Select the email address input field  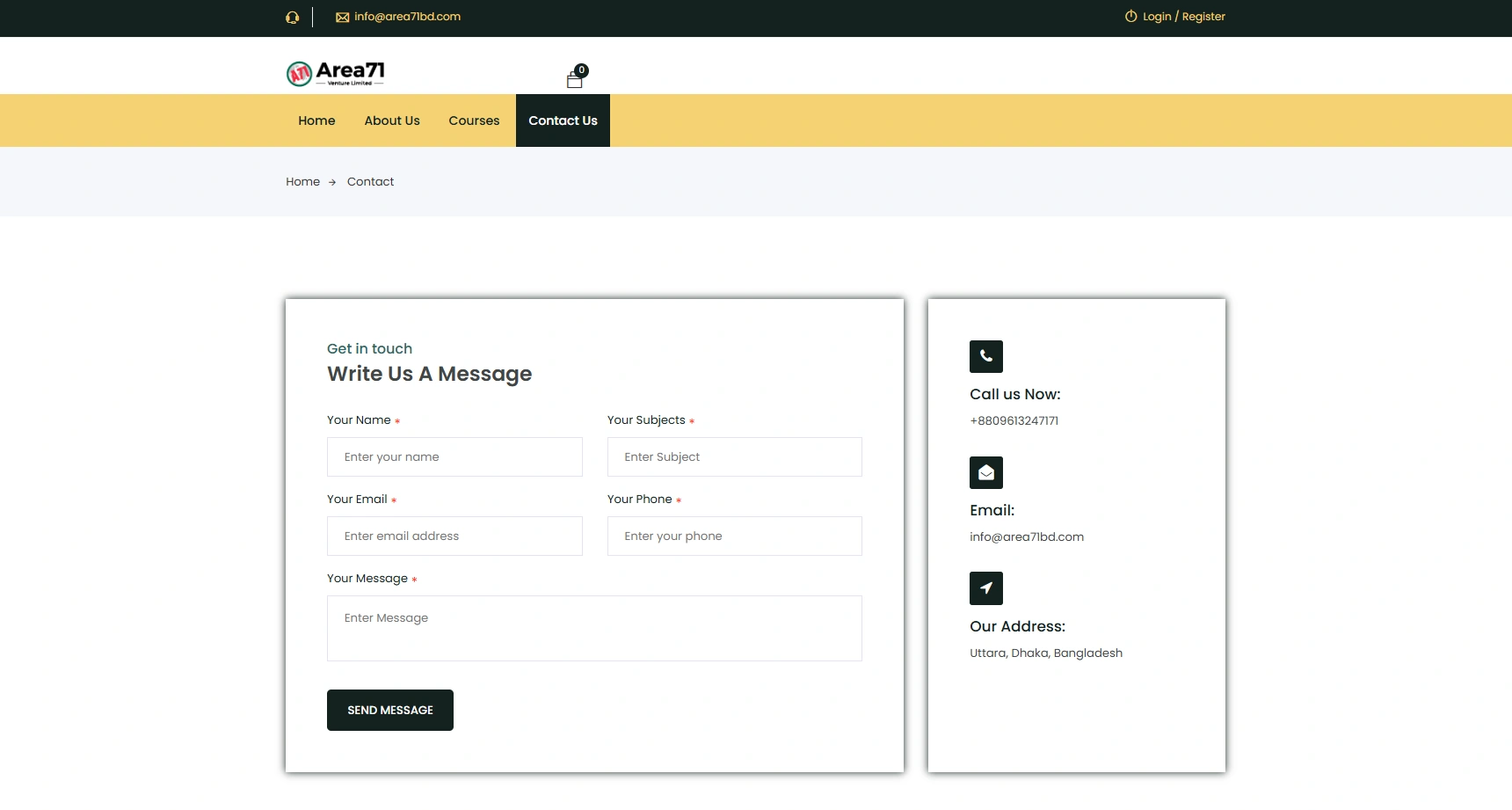pyautogui.click(x=454, y=536)
